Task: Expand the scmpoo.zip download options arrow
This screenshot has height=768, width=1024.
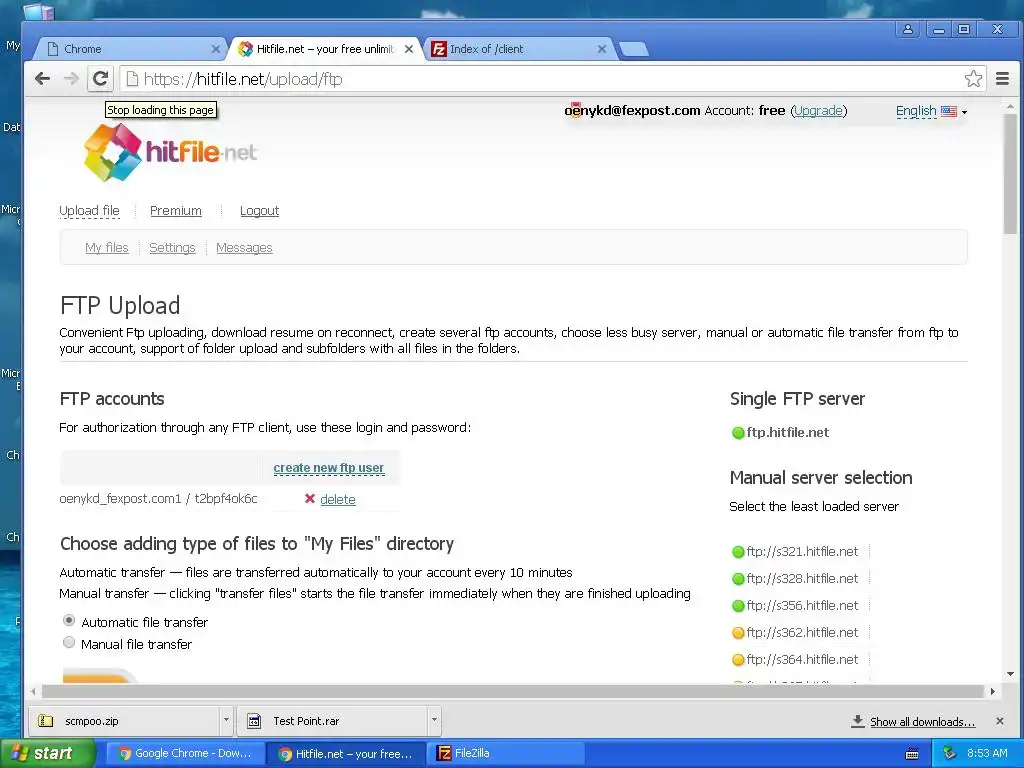Action: point(226,720)
